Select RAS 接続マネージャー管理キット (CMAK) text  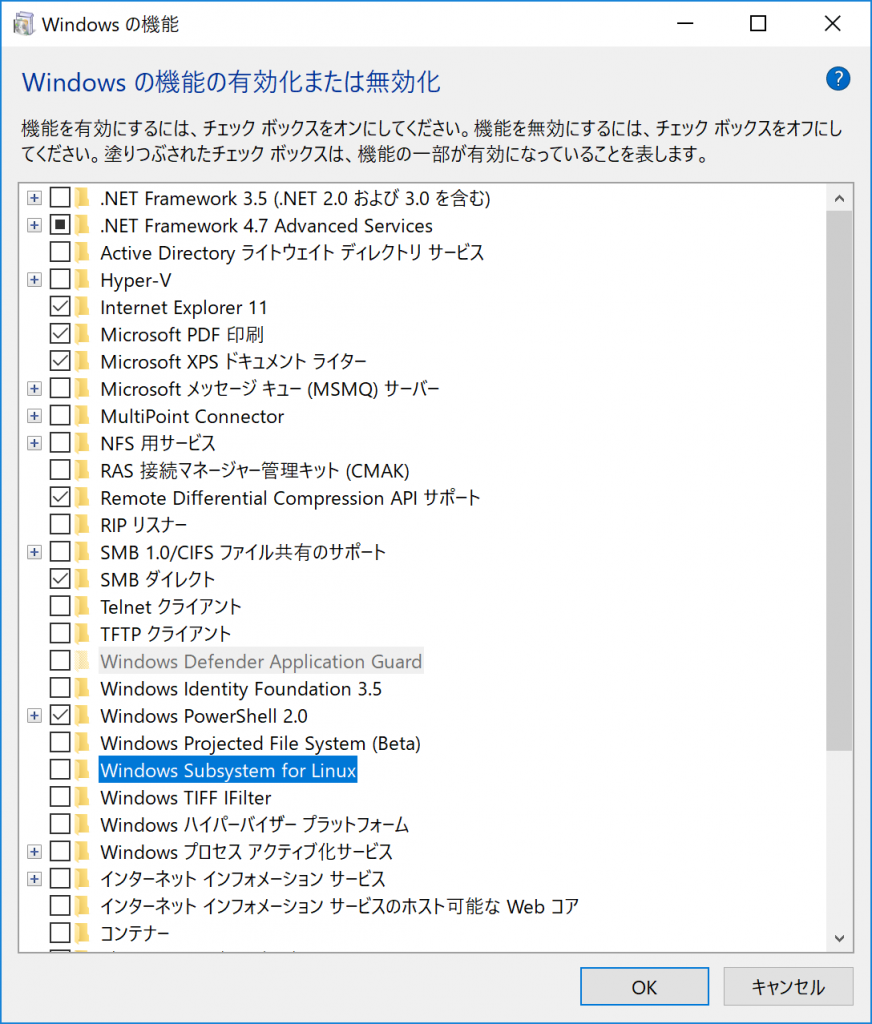(255, 470)
